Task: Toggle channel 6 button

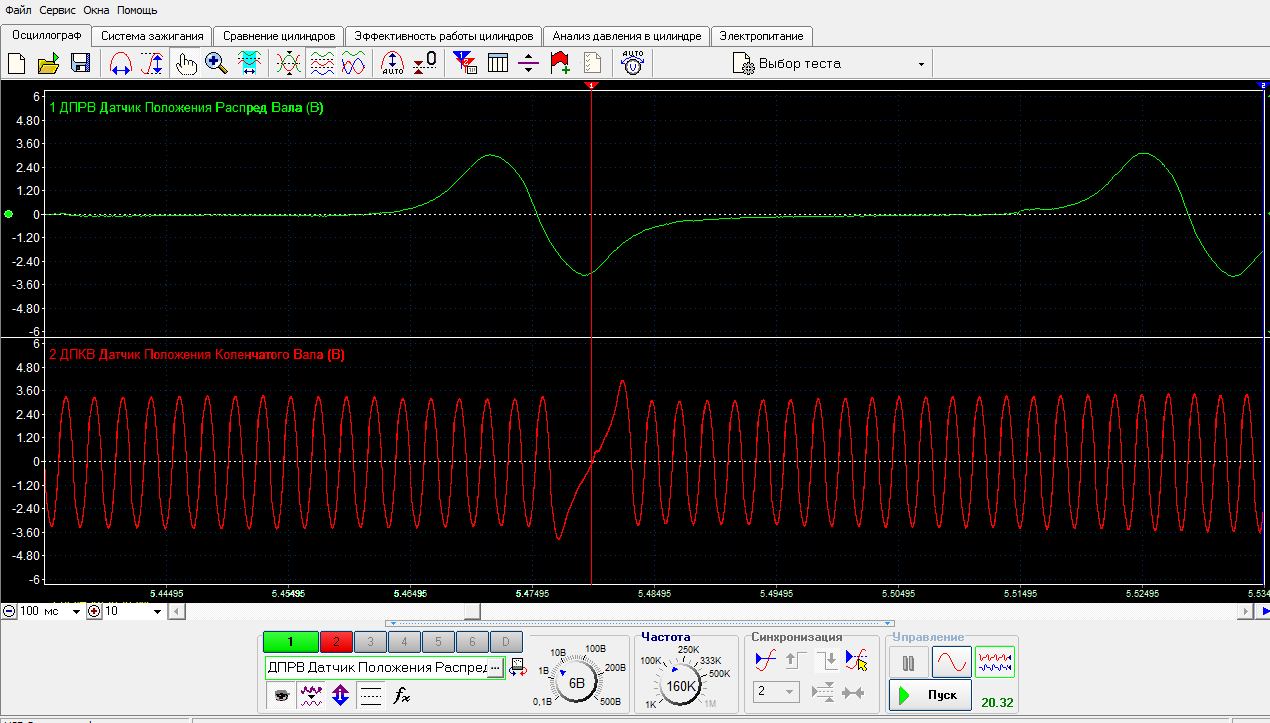Action: (472, 642)
